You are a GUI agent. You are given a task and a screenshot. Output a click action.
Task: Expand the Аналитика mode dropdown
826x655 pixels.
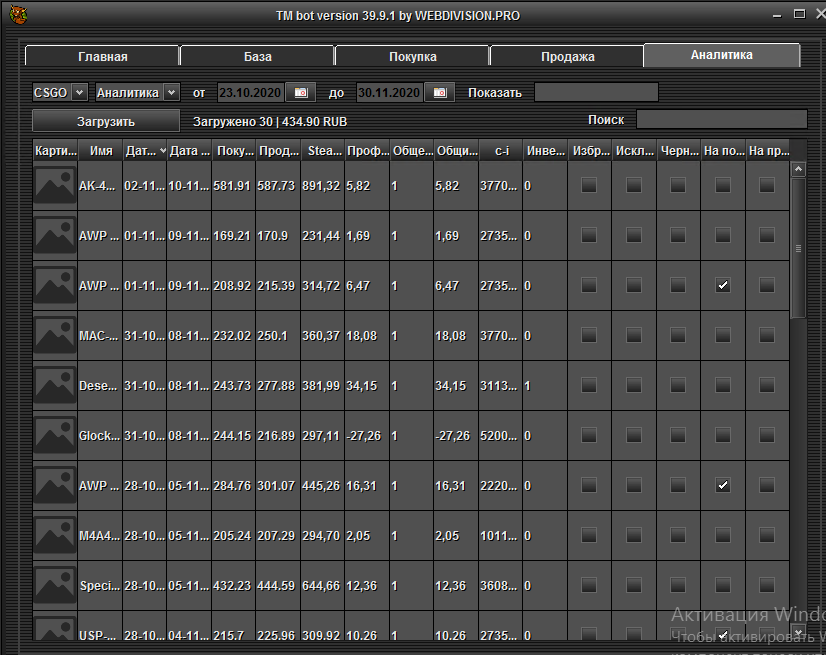point(137,93)
